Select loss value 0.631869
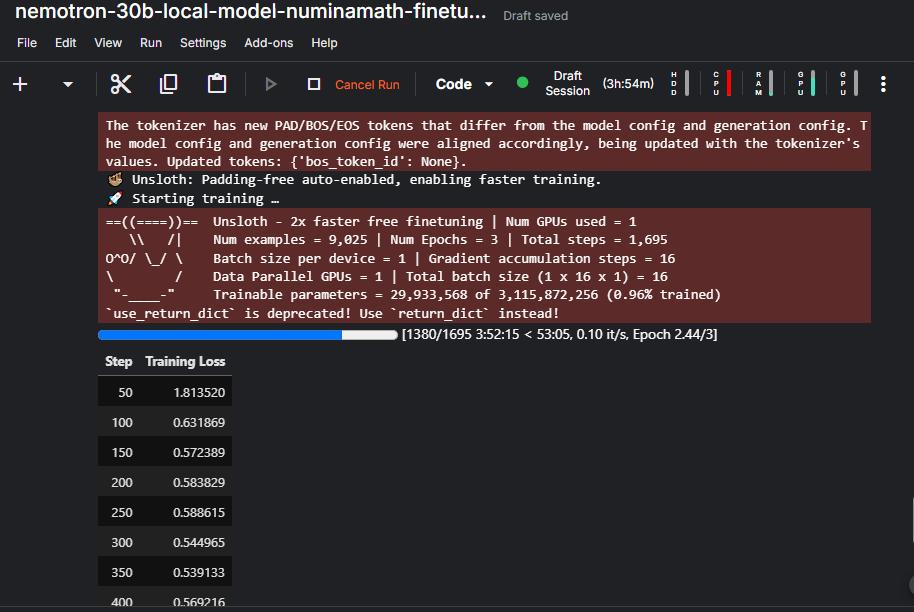 tap(199, 423)
